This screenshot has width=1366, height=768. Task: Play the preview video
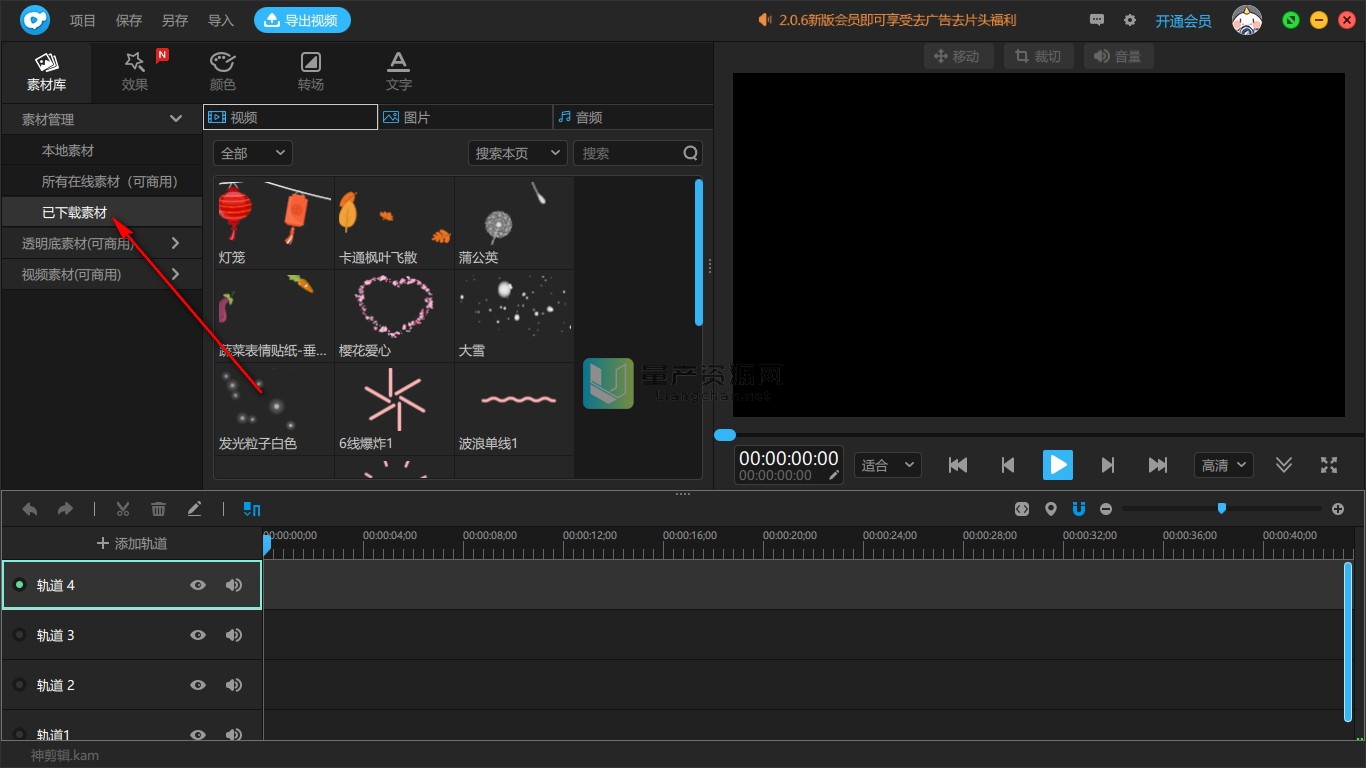point(1058,465)
